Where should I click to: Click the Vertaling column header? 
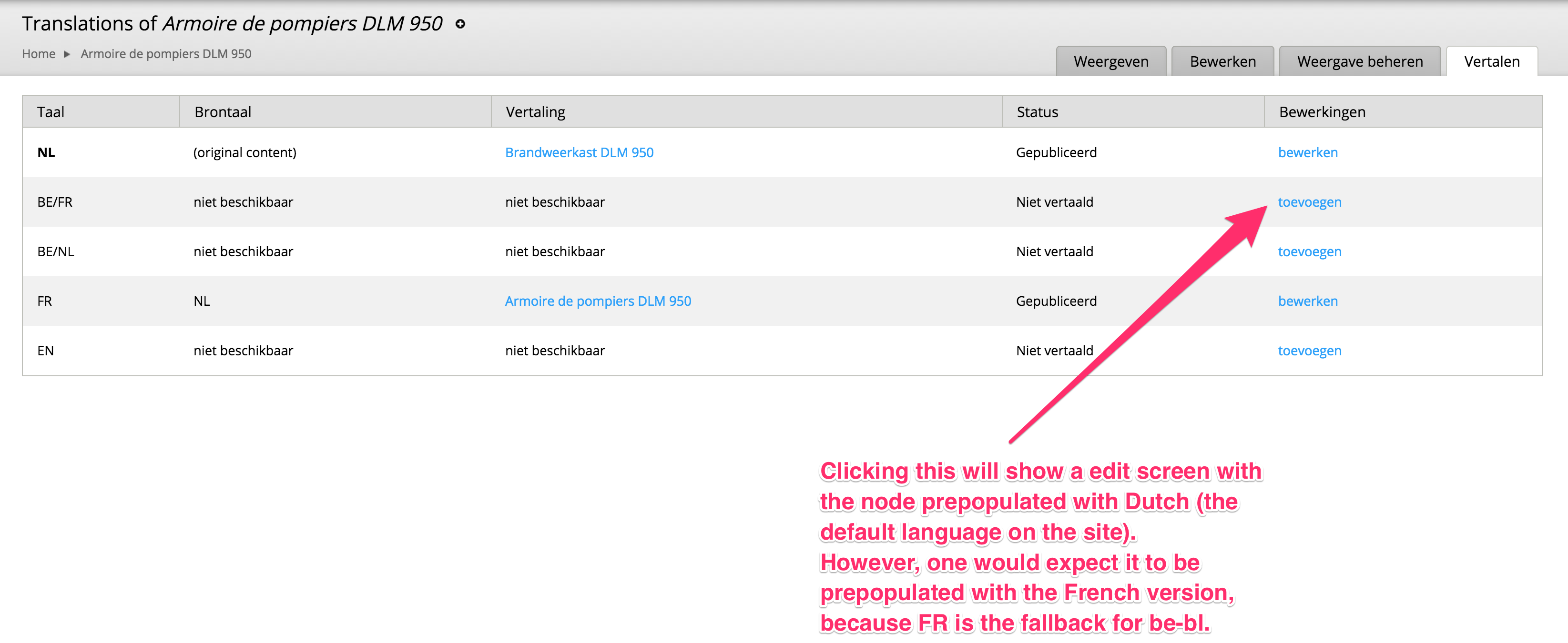[535, 112]
